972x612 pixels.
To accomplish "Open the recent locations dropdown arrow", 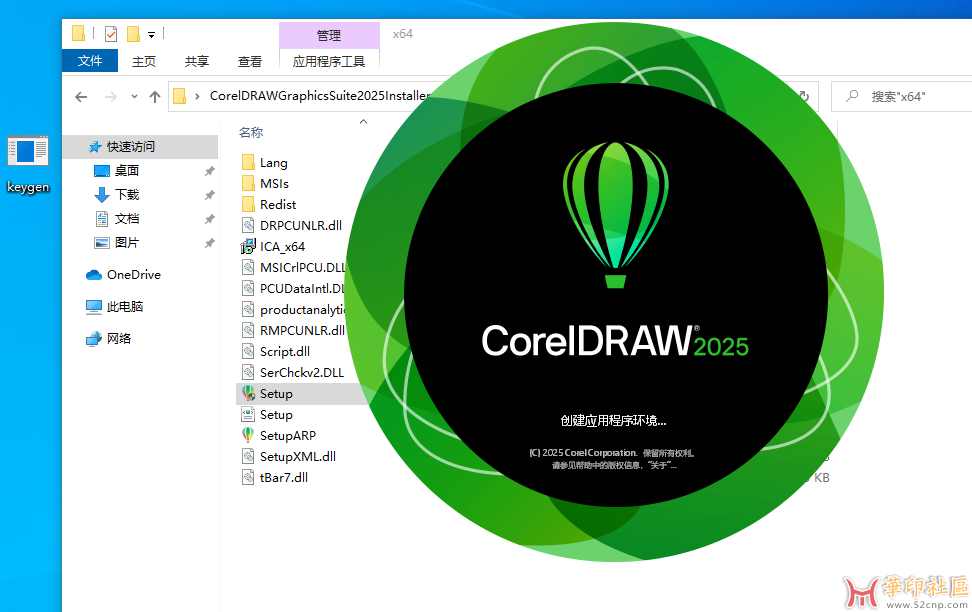I will pyautogui.click(x=134, y=97).
